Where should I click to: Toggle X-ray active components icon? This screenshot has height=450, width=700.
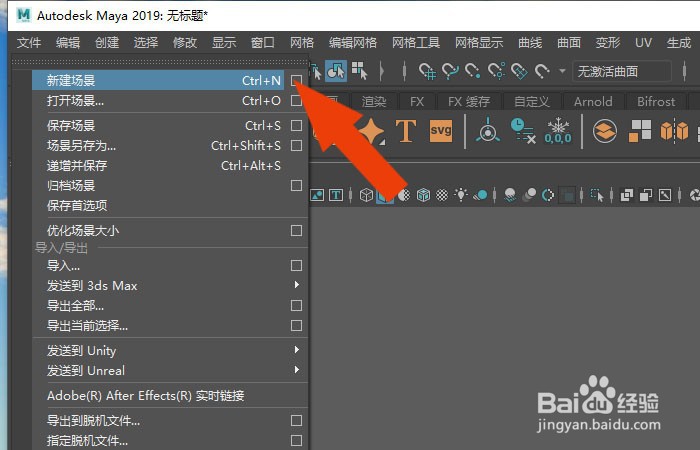coord(646,195)
